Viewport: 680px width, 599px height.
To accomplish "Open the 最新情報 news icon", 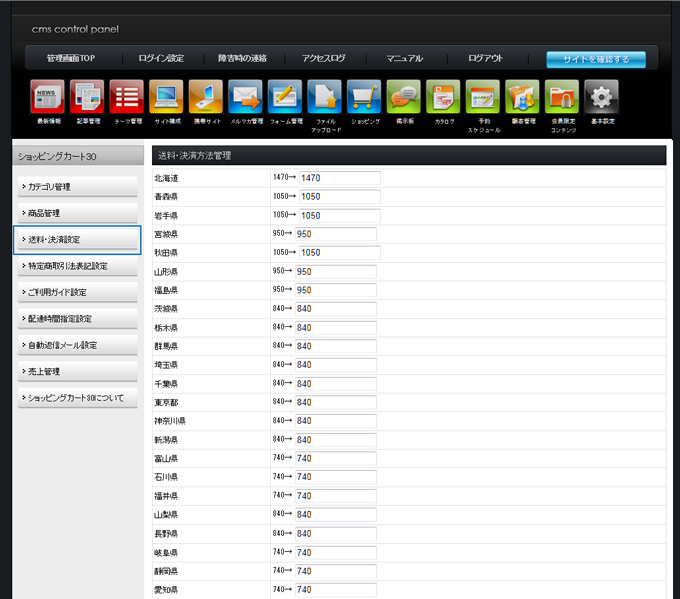I will point(47,97).
